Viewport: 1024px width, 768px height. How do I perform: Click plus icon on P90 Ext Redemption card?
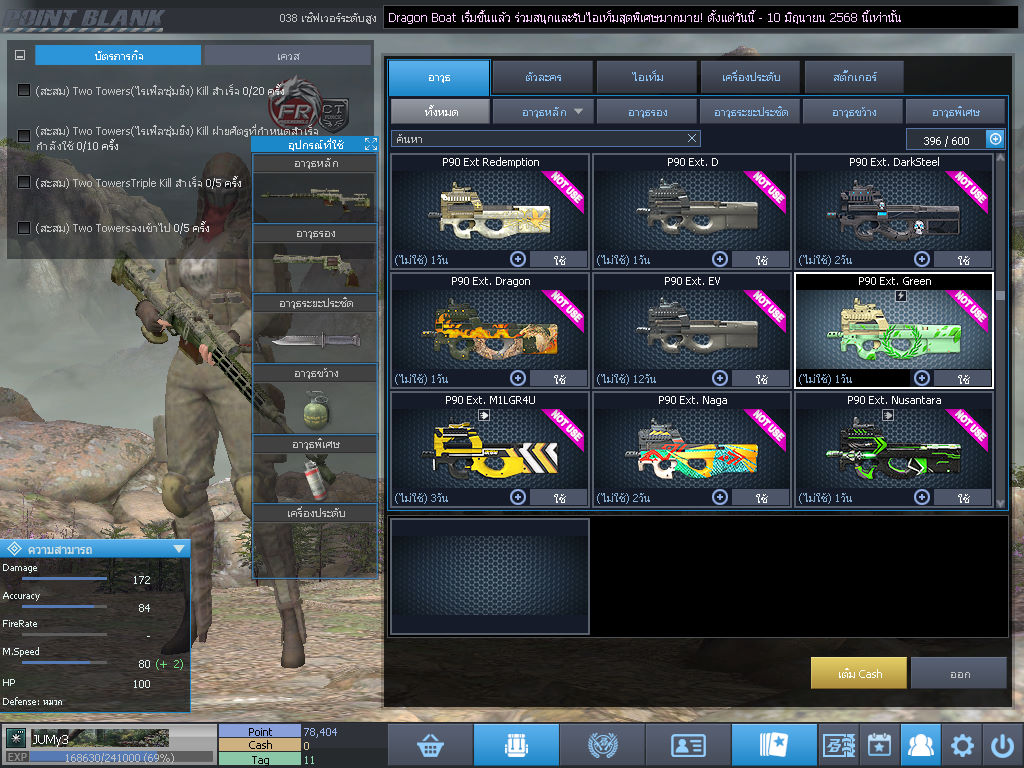(518, 259)
